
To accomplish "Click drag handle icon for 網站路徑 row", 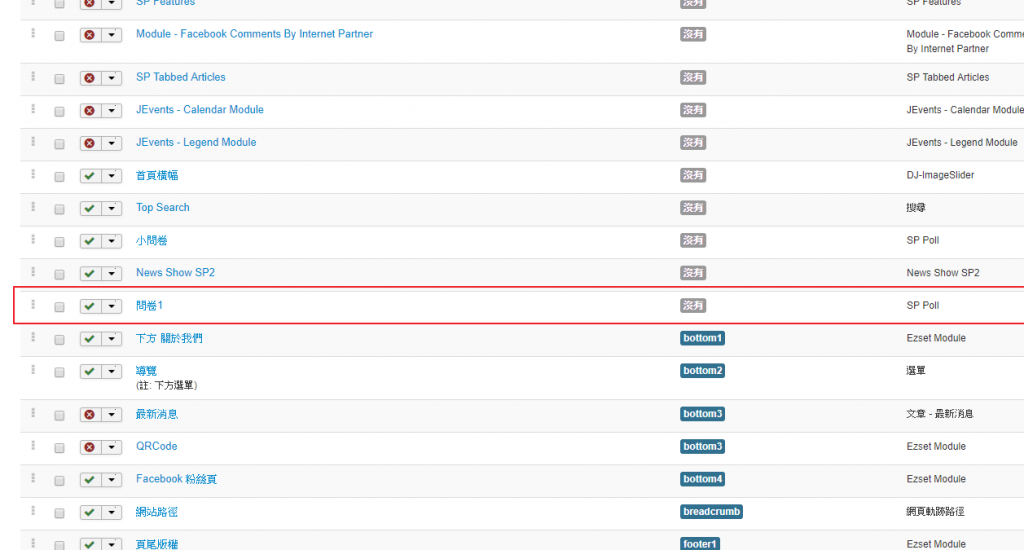I will point(33,511).
